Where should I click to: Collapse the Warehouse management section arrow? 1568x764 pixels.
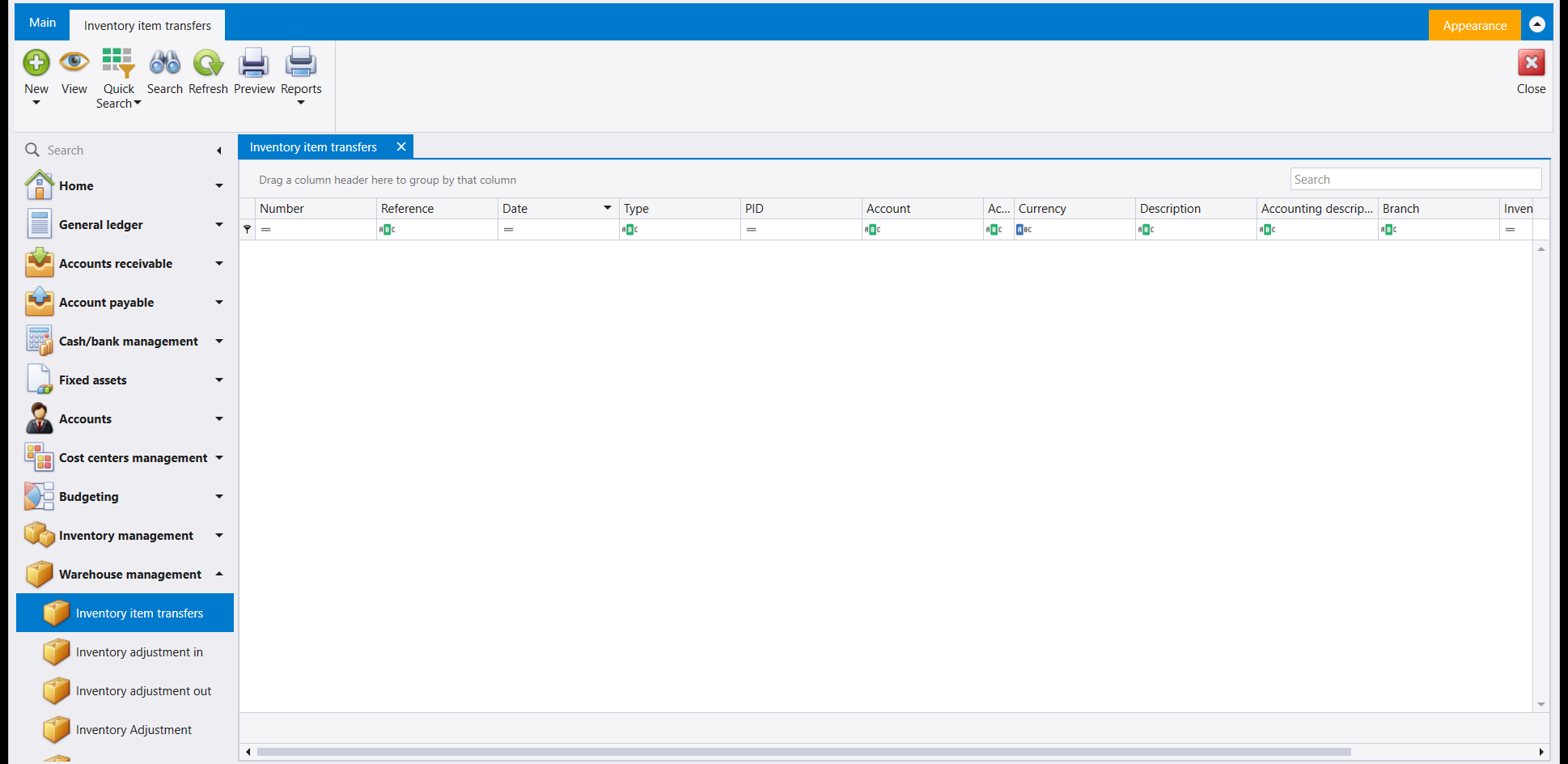[x=218, y=574]
